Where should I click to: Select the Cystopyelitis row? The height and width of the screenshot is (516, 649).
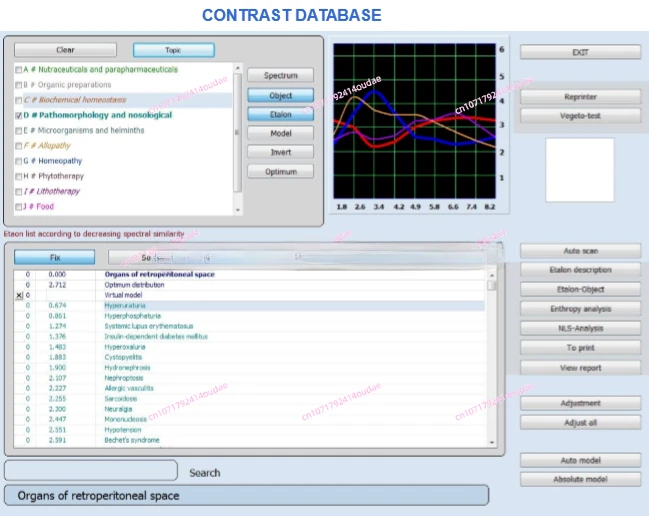250,357
